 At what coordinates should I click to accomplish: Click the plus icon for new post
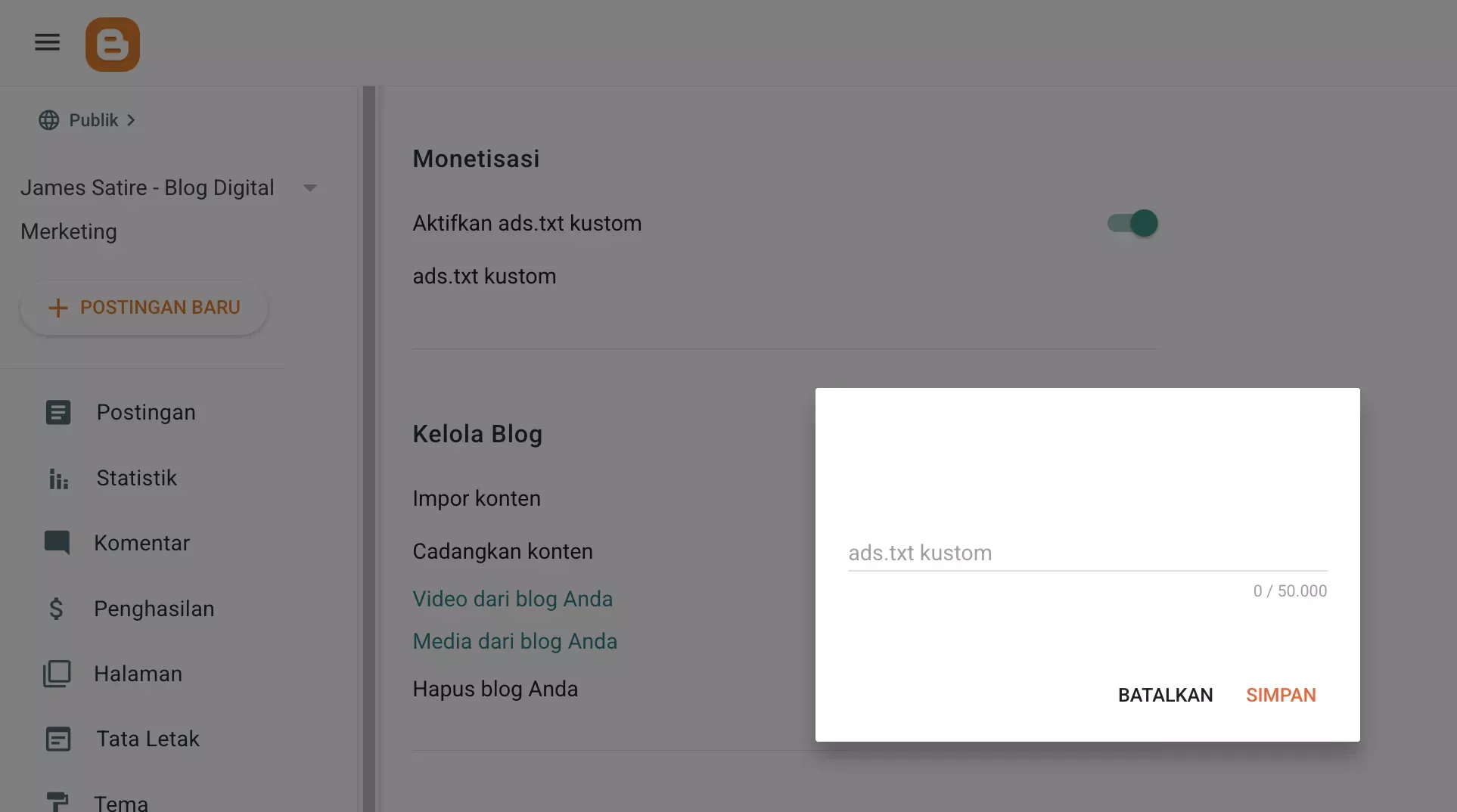(58, 308)
